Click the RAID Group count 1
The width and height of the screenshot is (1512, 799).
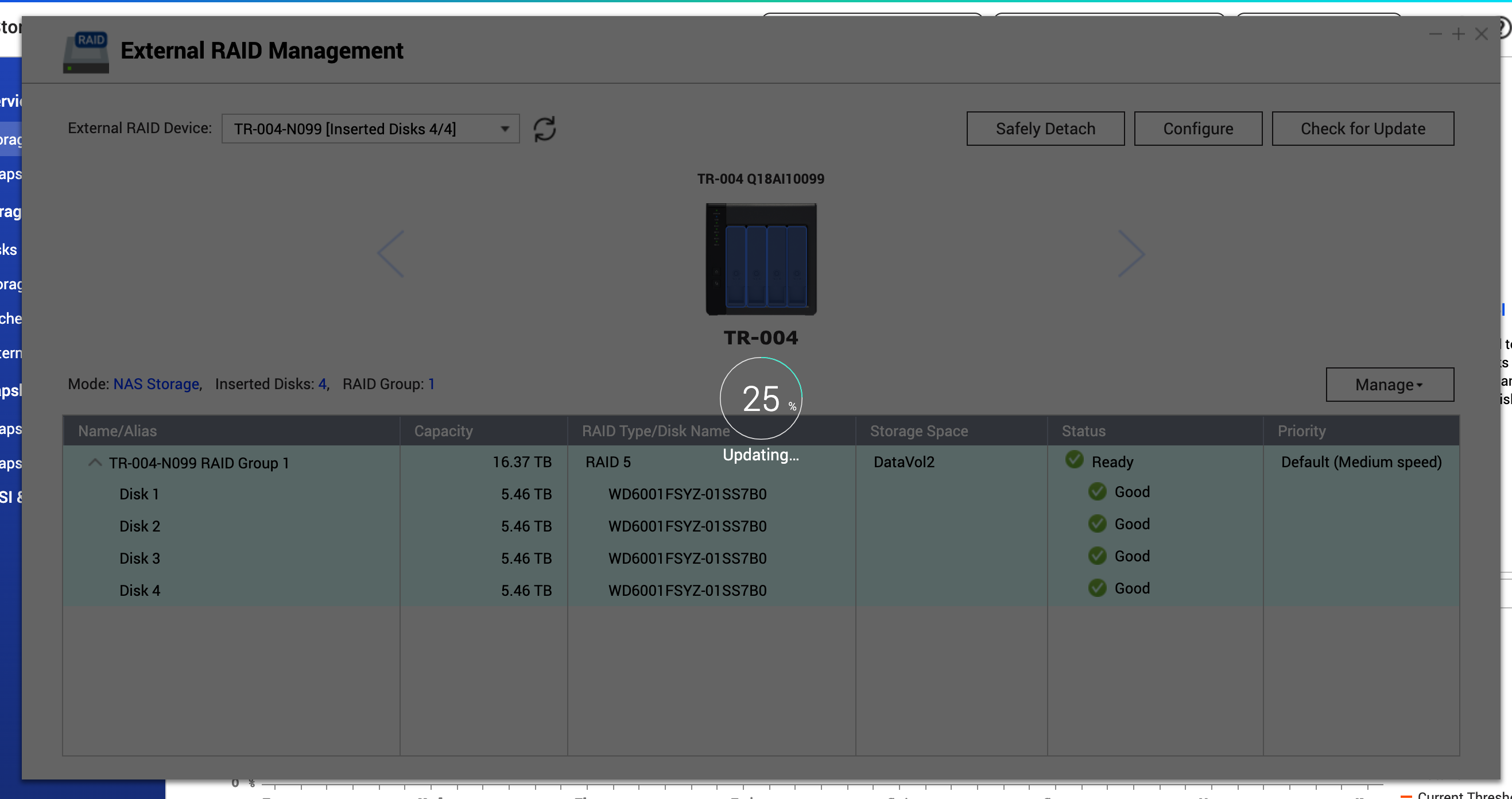pyautogui.click(x=432, y=384)
